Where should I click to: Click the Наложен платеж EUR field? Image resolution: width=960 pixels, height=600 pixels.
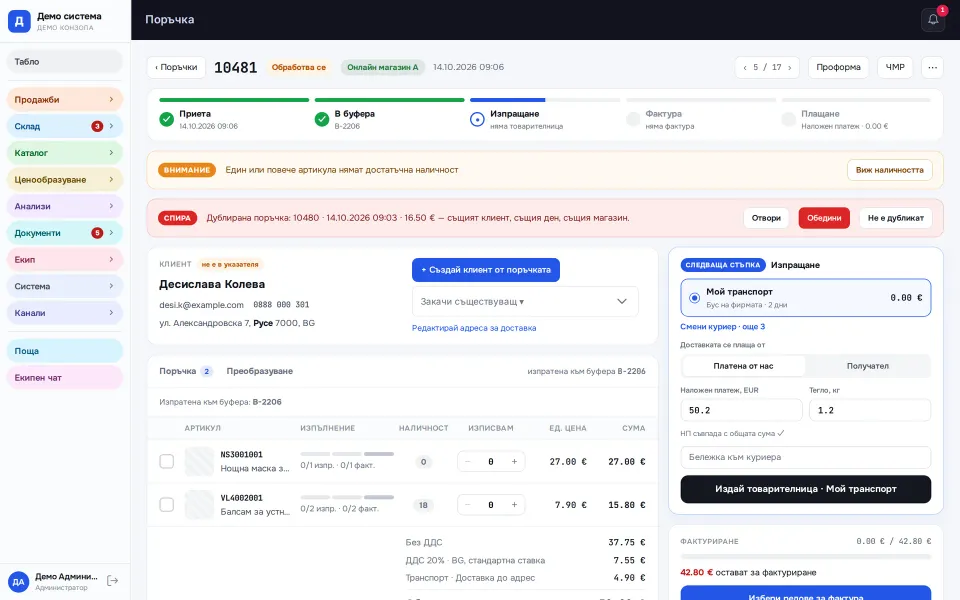(741, 410)
